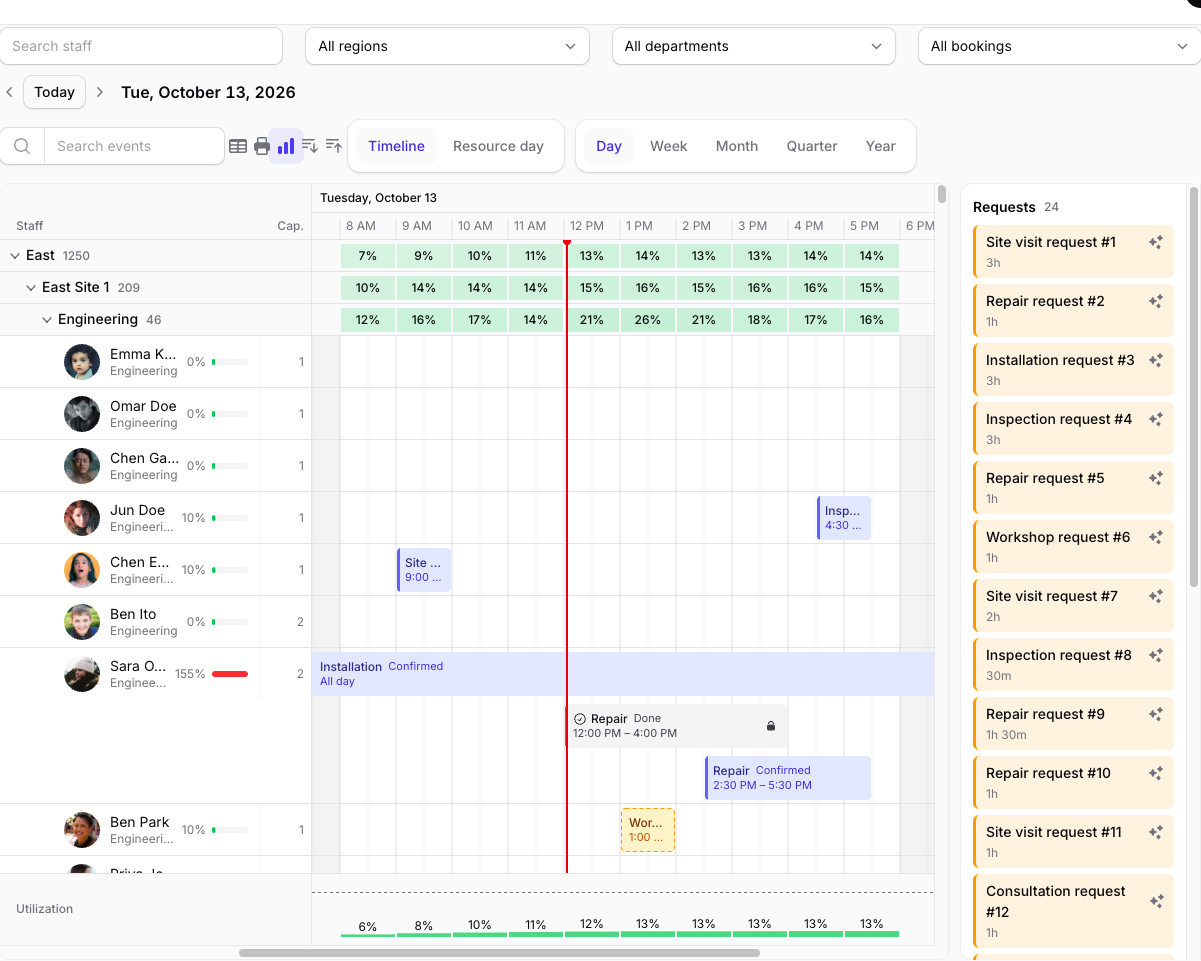Collapse the East region group

(15, 256)
